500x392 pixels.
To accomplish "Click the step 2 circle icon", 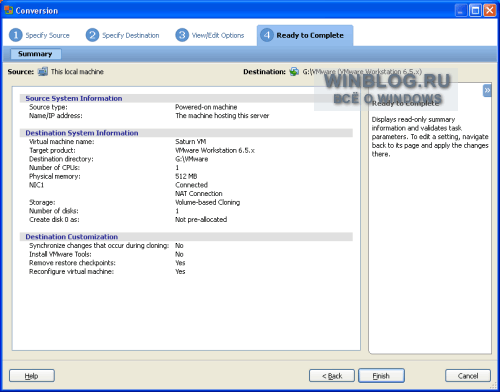I will [92, 35].
